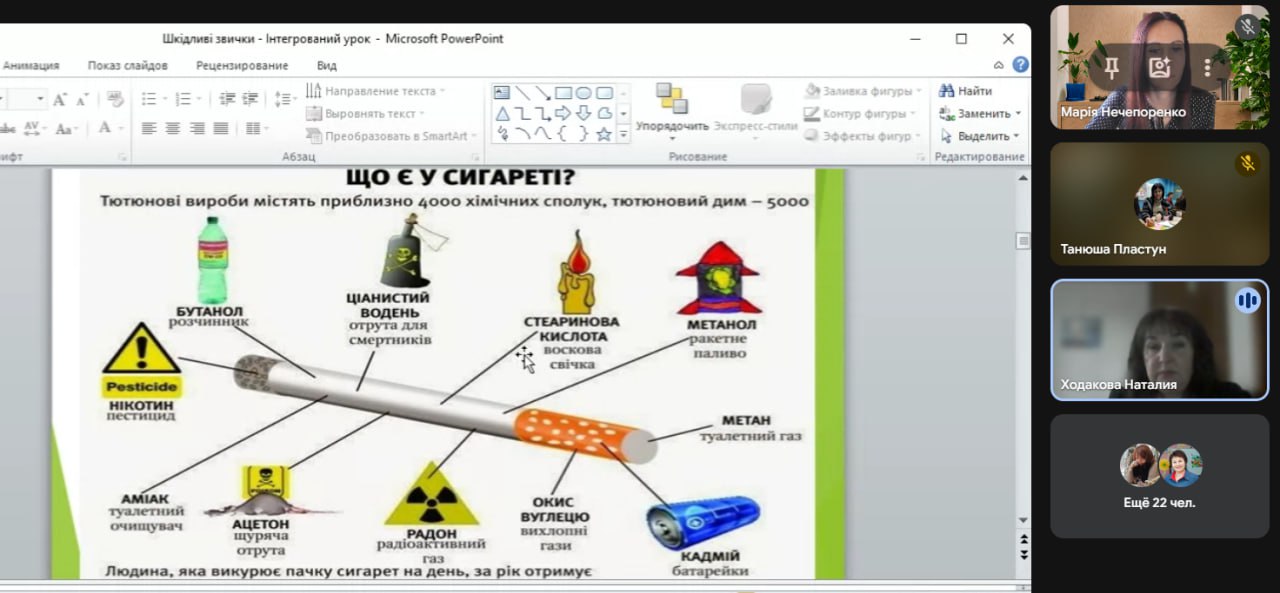
Task: Switch to the Рецензирование tab
Action: pos(242,65)
